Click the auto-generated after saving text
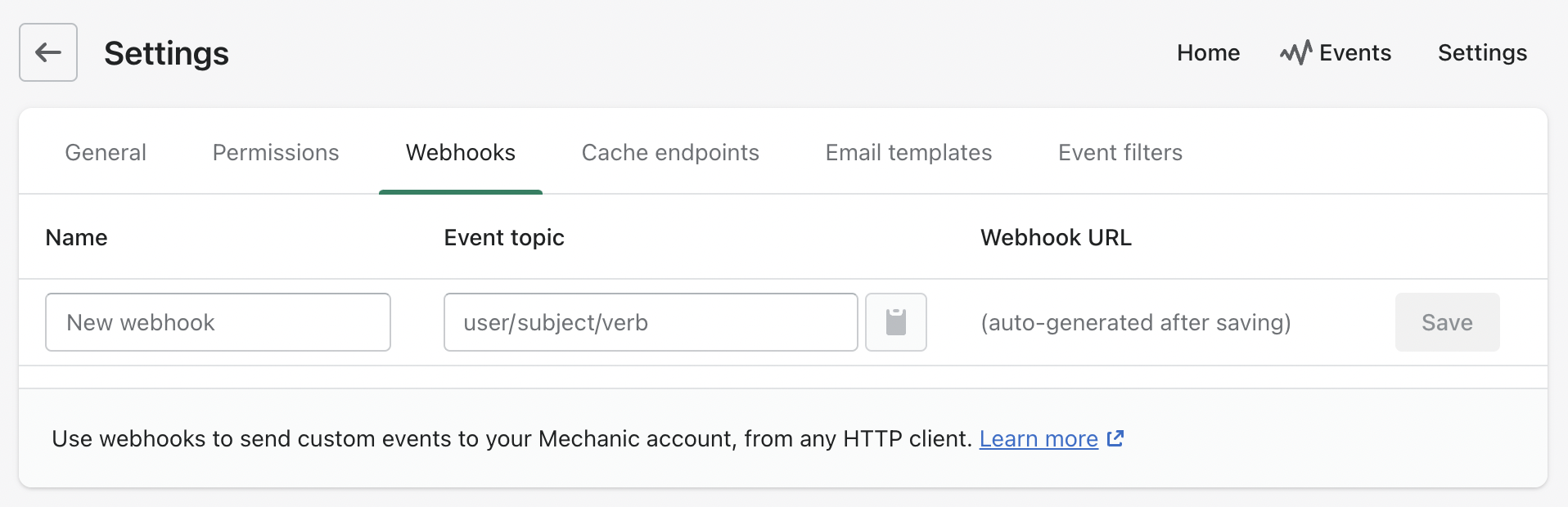This screenshot has width=1568, height=507. click(1135, 322)
